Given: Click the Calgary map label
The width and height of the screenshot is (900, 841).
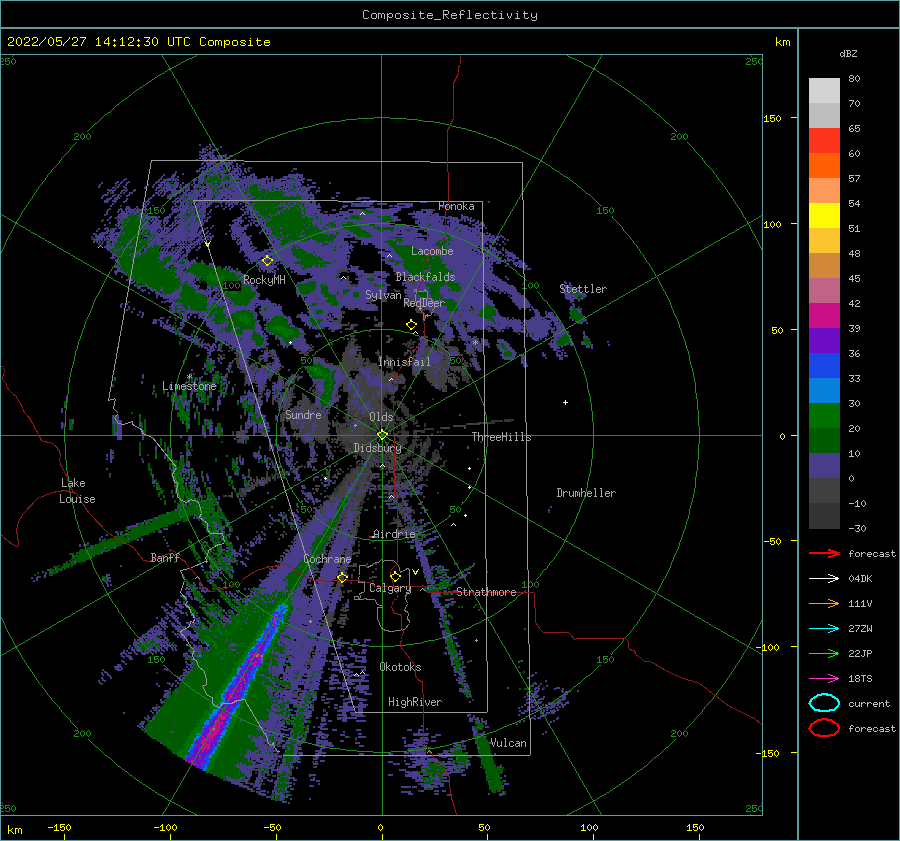Looking at the screenshot, I should [x=390, y=588].
